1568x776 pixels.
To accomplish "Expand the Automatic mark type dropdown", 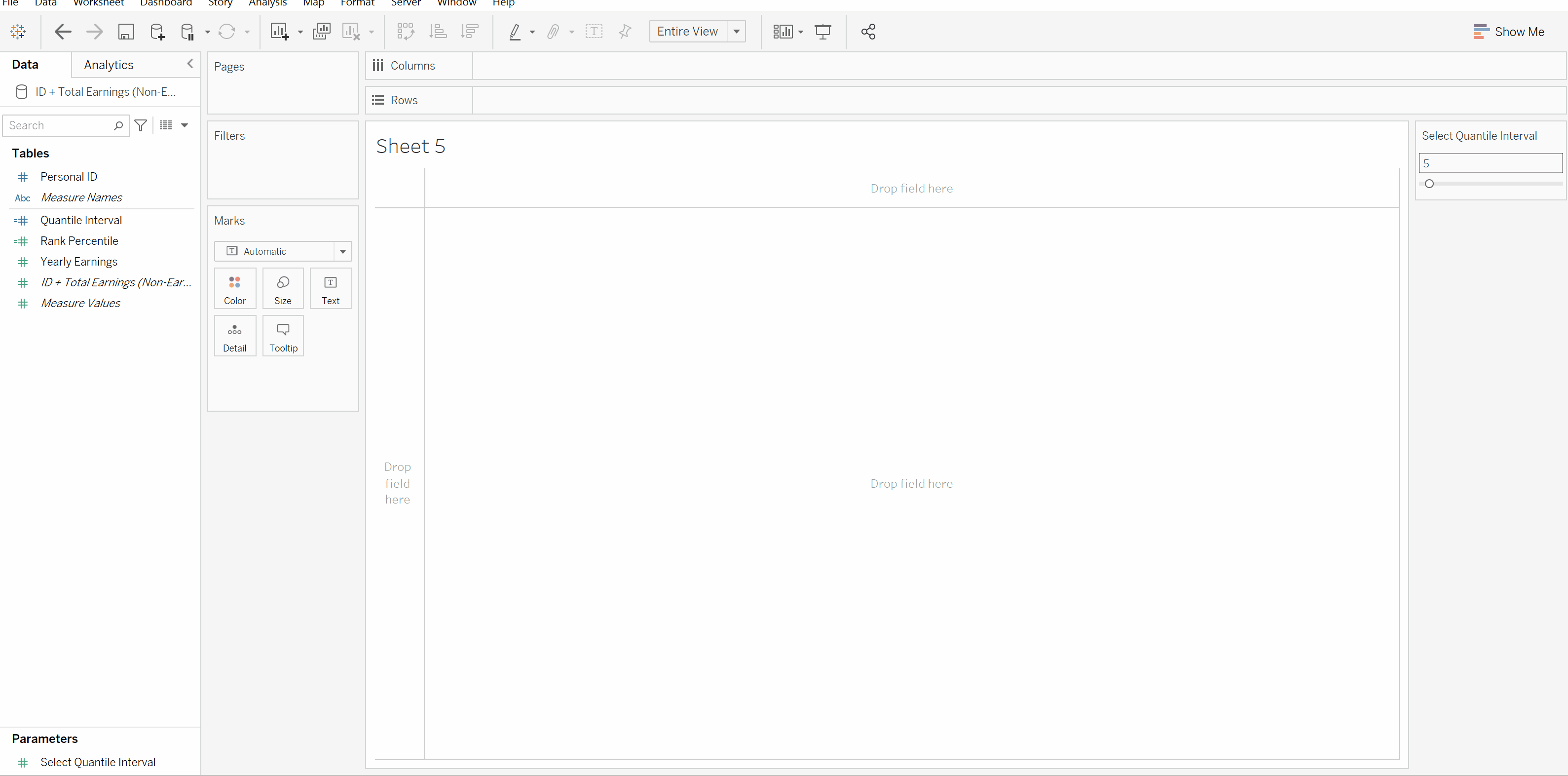I will 343,251.
